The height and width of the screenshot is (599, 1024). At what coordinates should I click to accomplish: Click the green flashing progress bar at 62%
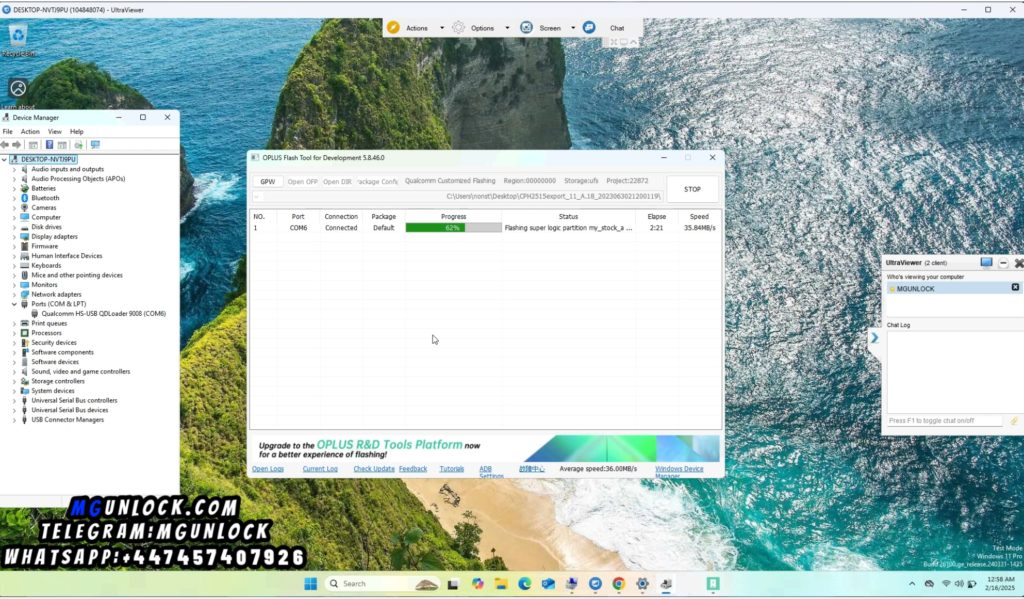pyautogui.click(x=453, y=228)
